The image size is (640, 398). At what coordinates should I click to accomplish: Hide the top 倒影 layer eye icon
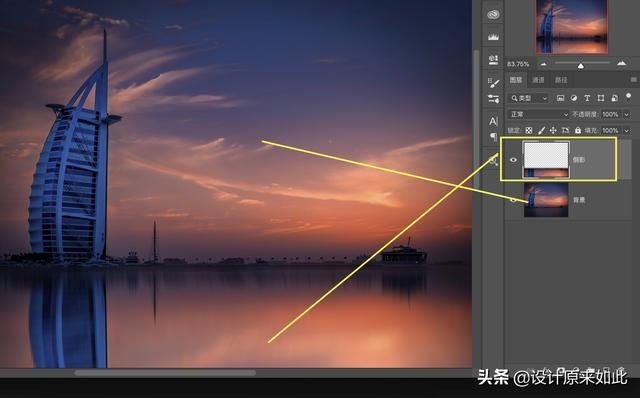coord(513,160)
